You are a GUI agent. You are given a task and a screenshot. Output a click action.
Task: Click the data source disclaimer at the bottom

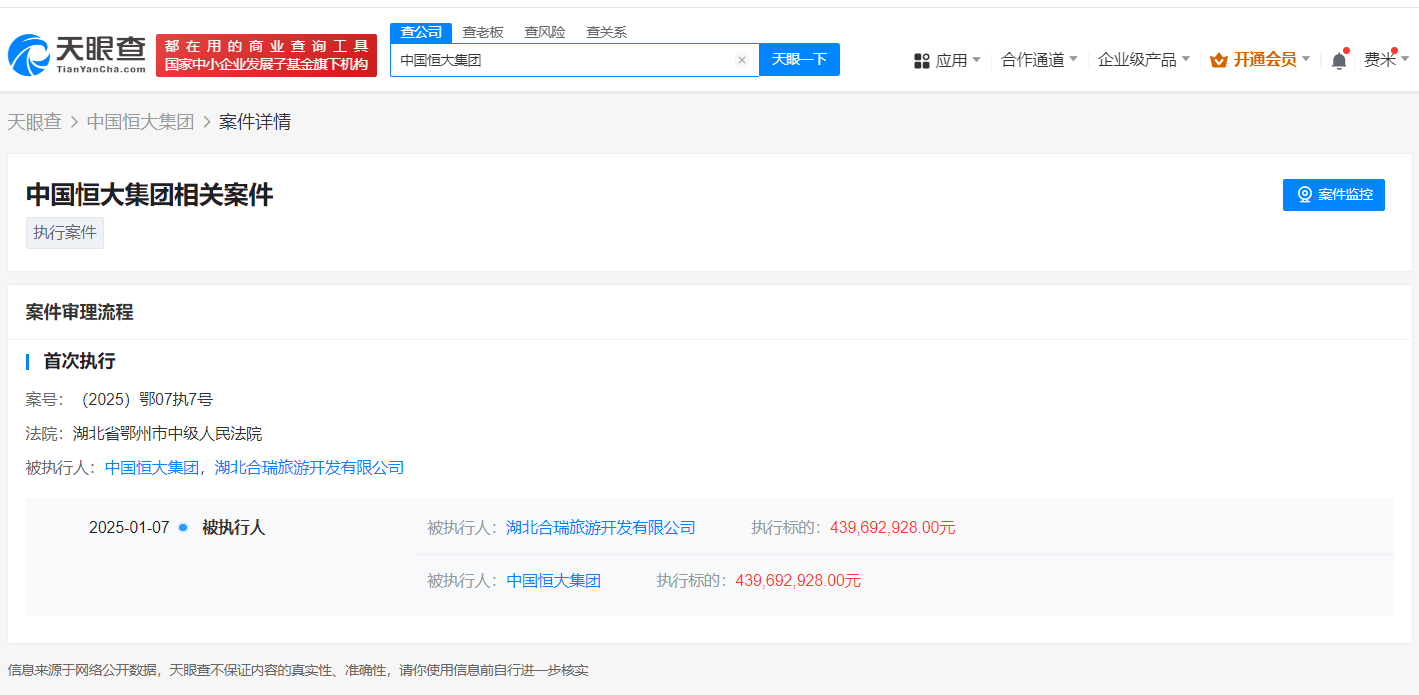tap(298, 670)
